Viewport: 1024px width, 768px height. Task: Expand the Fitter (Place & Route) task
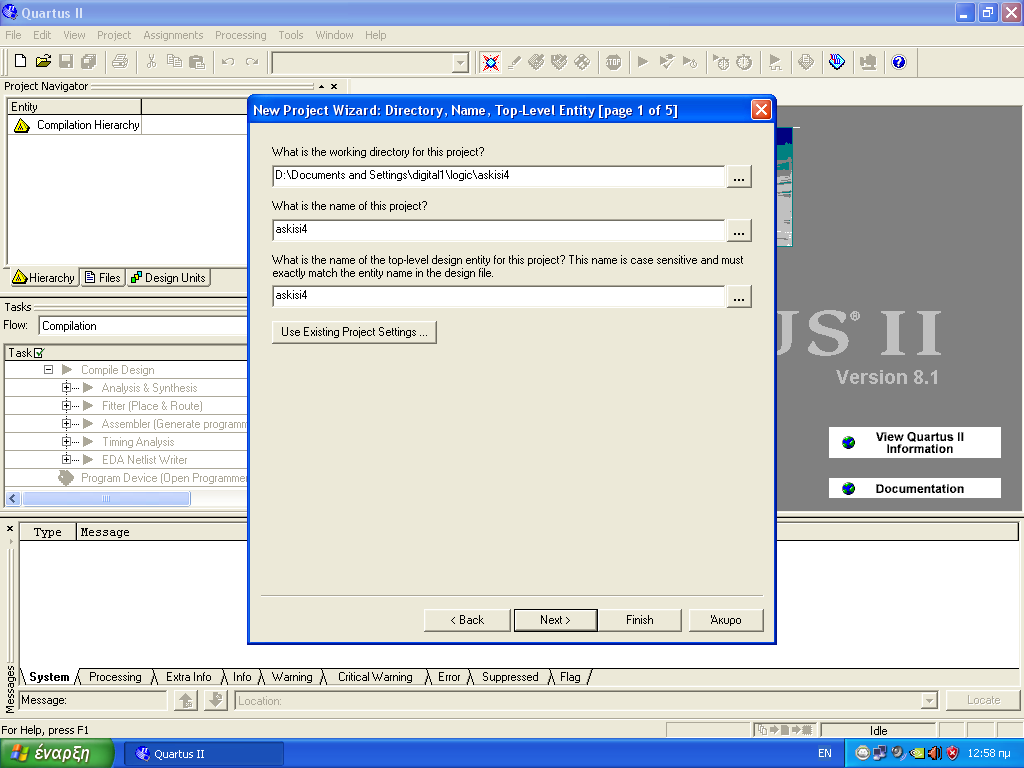[67, 406]
